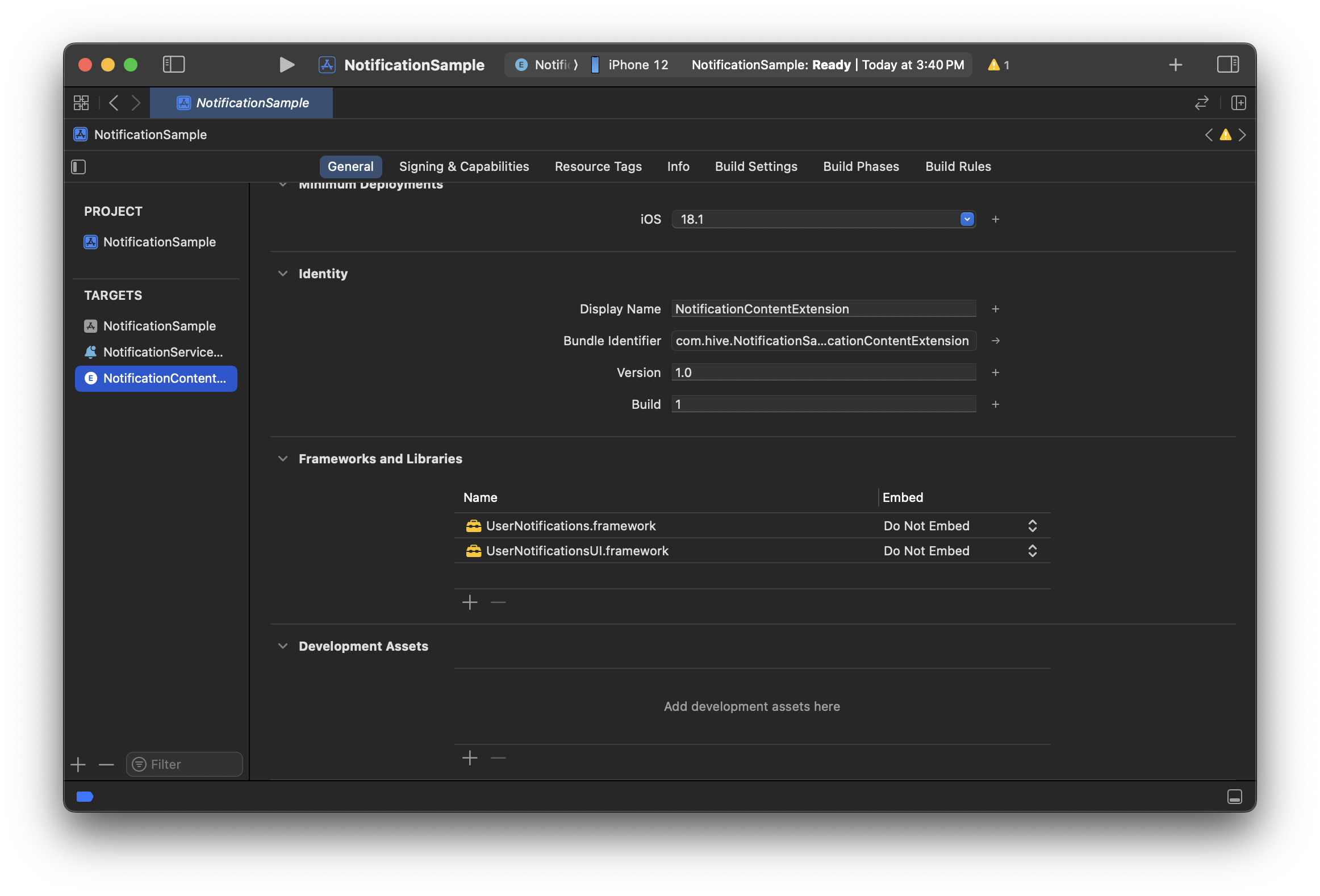Open the iOS 18.1 deployment dropdown
The width and height of the screenshot is (1320, 896).
[967, 219]
